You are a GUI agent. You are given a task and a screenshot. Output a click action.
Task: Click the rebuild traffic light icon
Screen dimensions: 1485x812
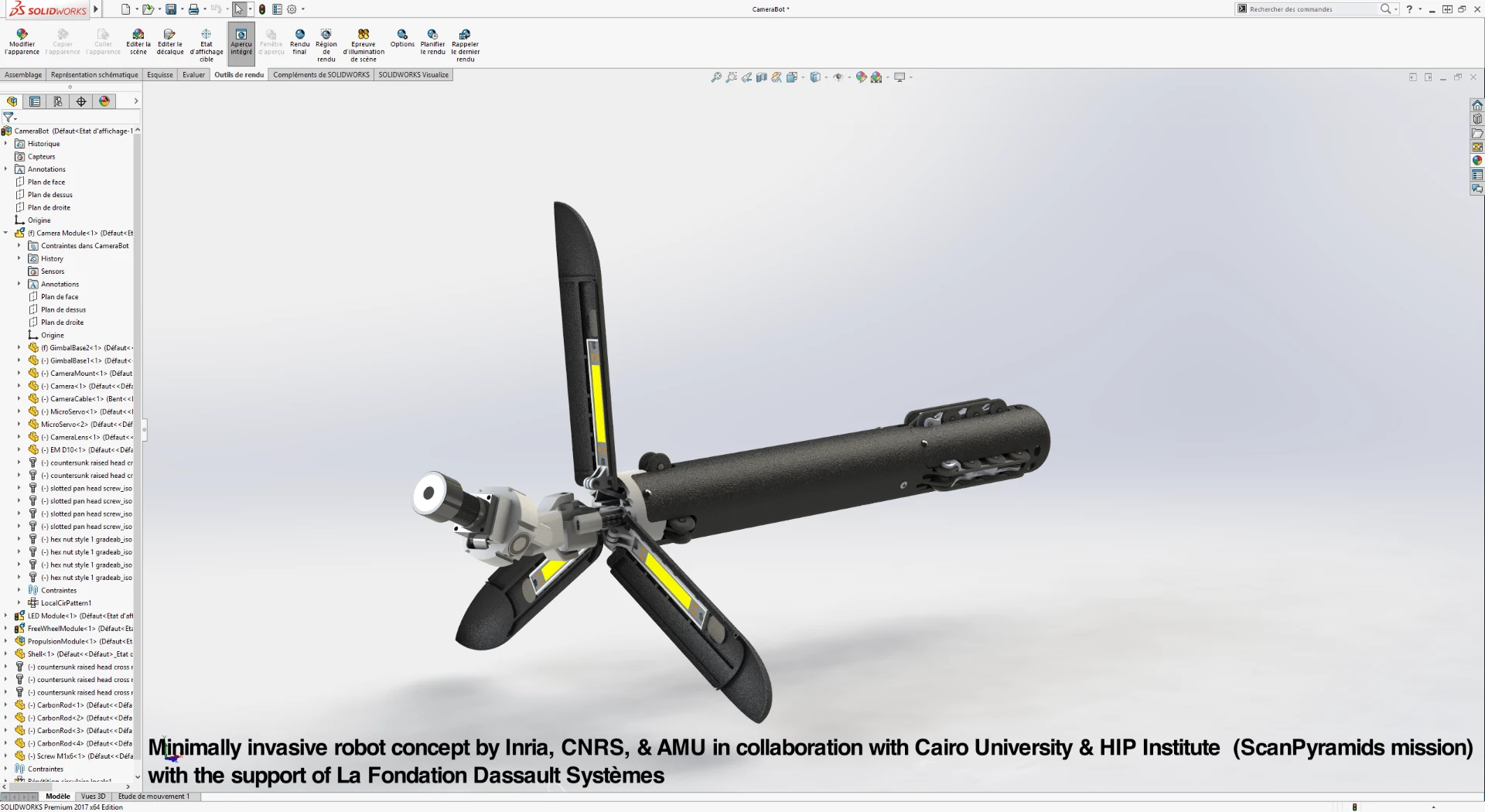point(262,9)
